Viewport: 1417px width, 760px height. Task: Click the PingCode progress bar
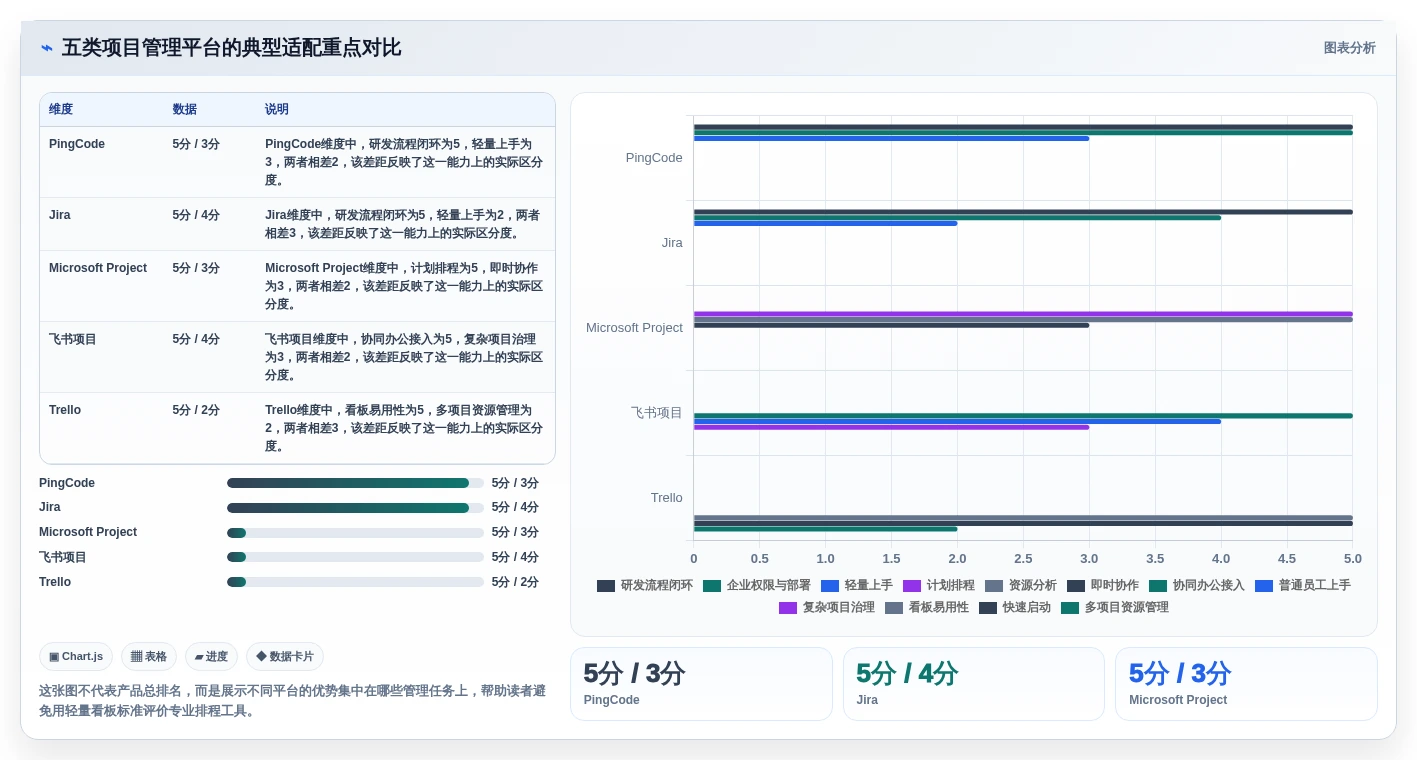click(355, 483)
